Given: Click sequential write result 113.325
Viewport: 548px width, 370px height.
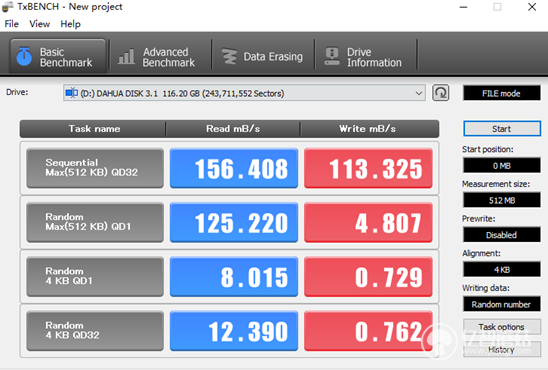Looking at the screenshot, I should click(x=368, y=168).
